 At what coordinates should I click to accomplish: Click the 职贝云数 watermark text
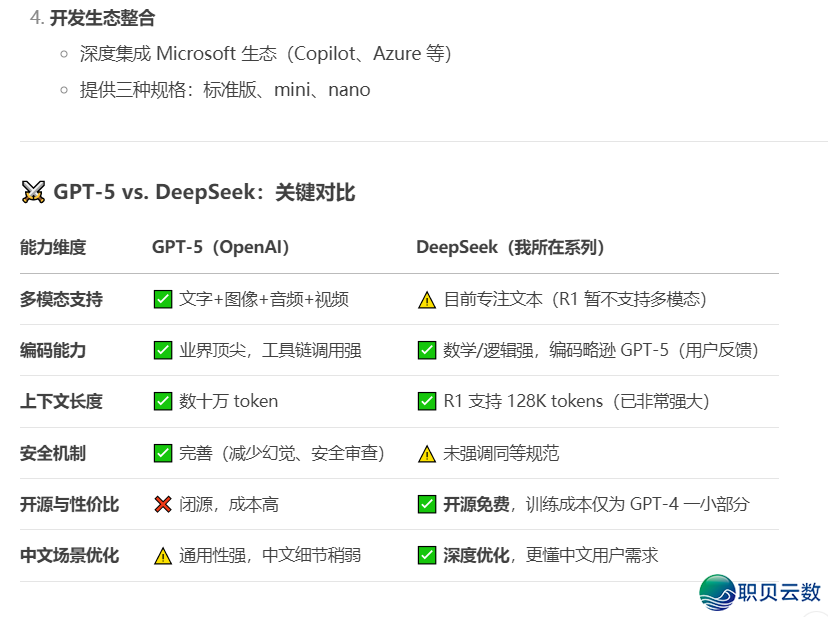tap(779, 592)
